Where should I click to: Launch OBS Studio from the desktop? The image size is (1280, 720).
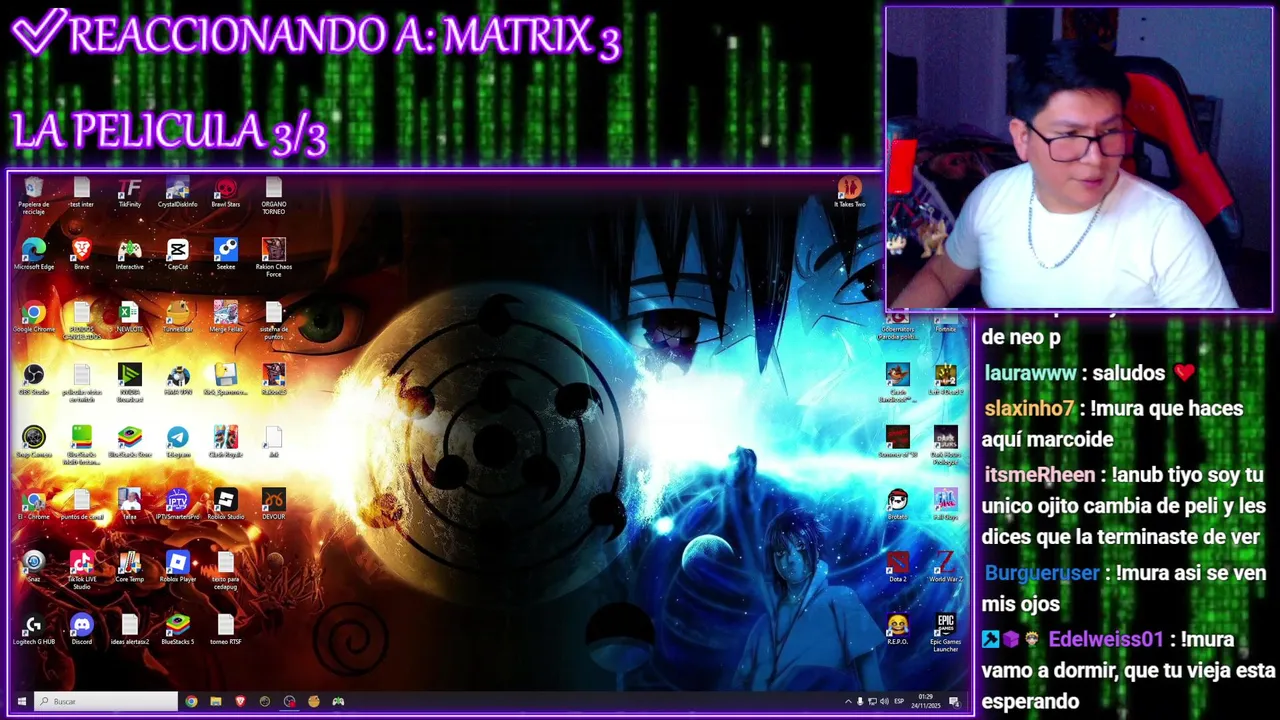33,380
